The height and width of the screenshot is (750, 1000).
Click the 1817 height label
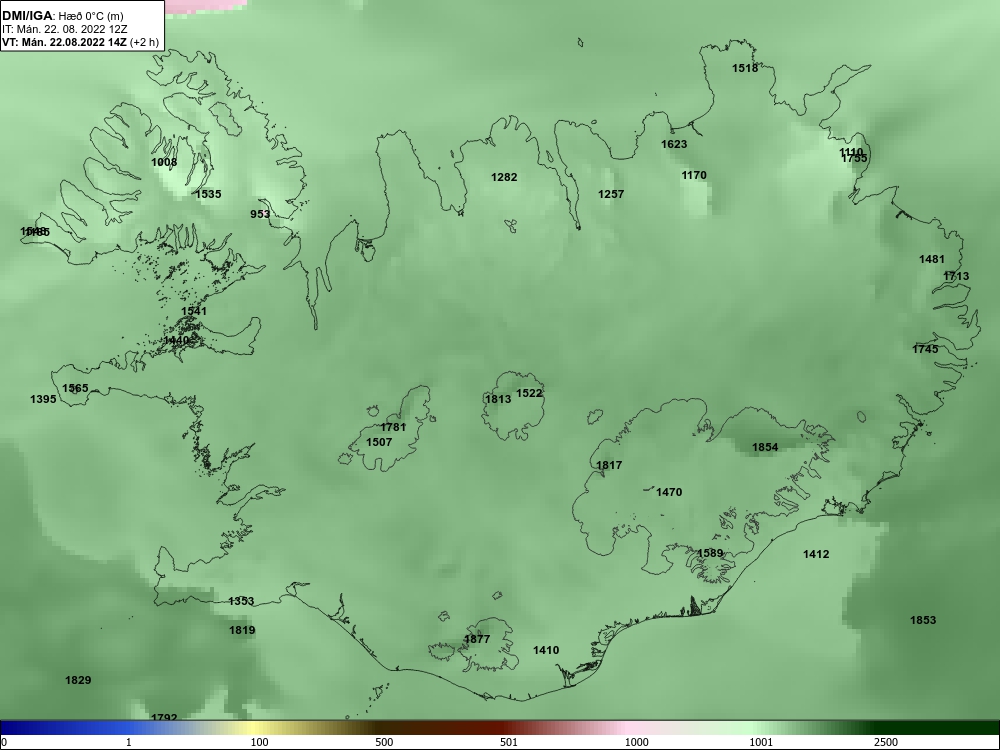click(609, 465)
